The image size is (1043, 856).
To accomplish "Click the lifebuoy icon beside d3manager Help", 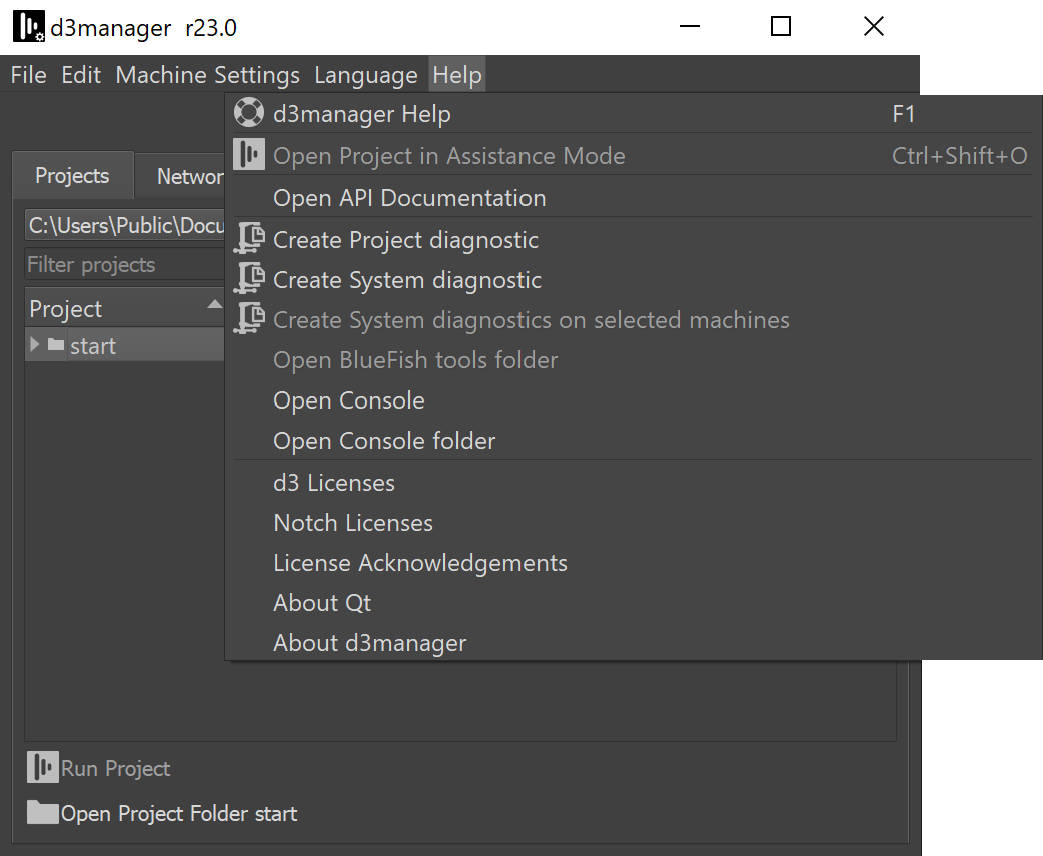I will [249, 114].
